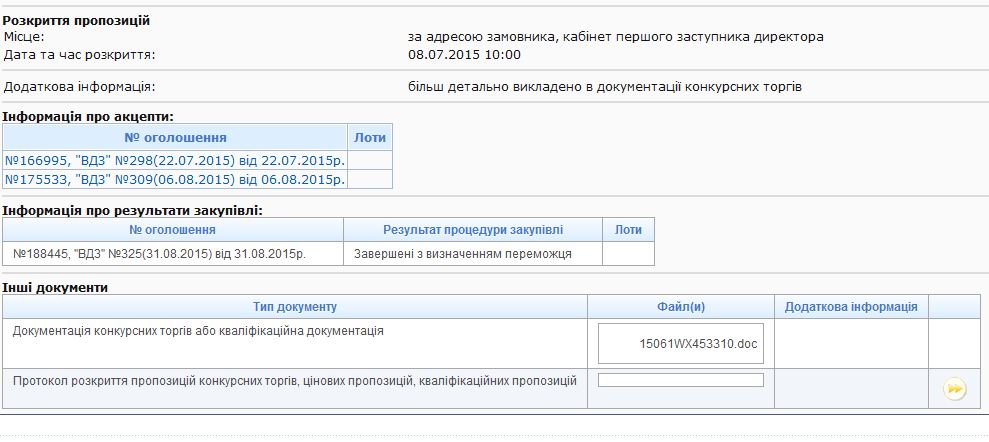Click the 'Документація конкурсних торгів' document row
This screenshot has height=442, width=989.
pos(198,330)
